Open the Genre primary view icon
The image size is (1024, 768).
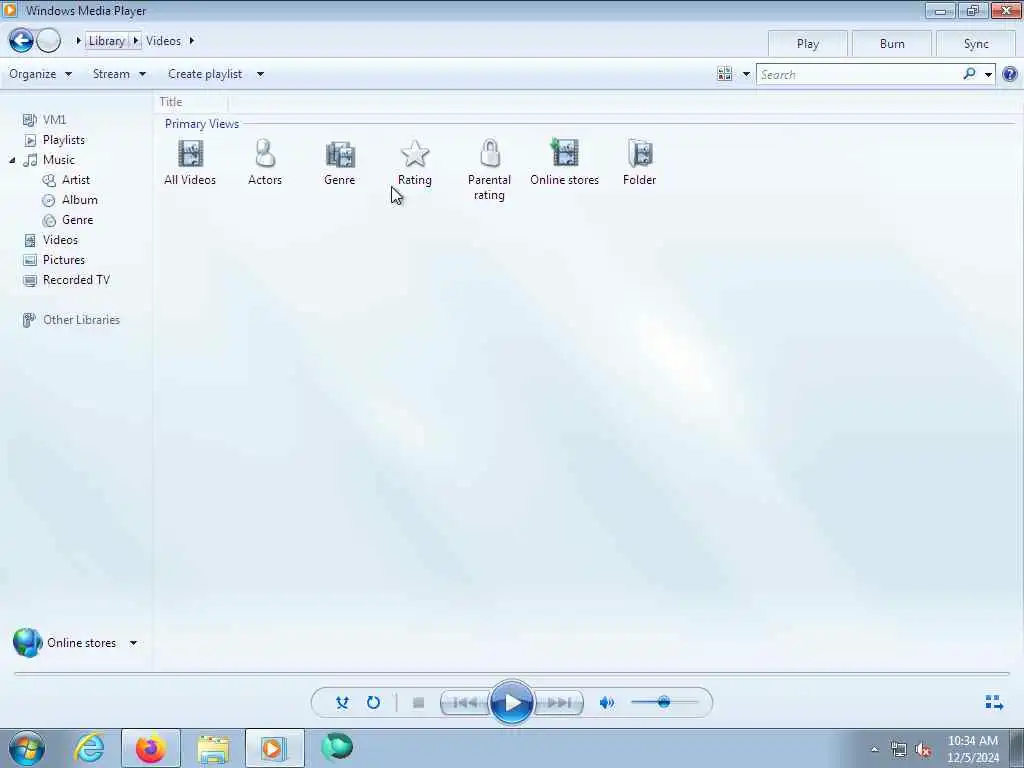point(340,163)
